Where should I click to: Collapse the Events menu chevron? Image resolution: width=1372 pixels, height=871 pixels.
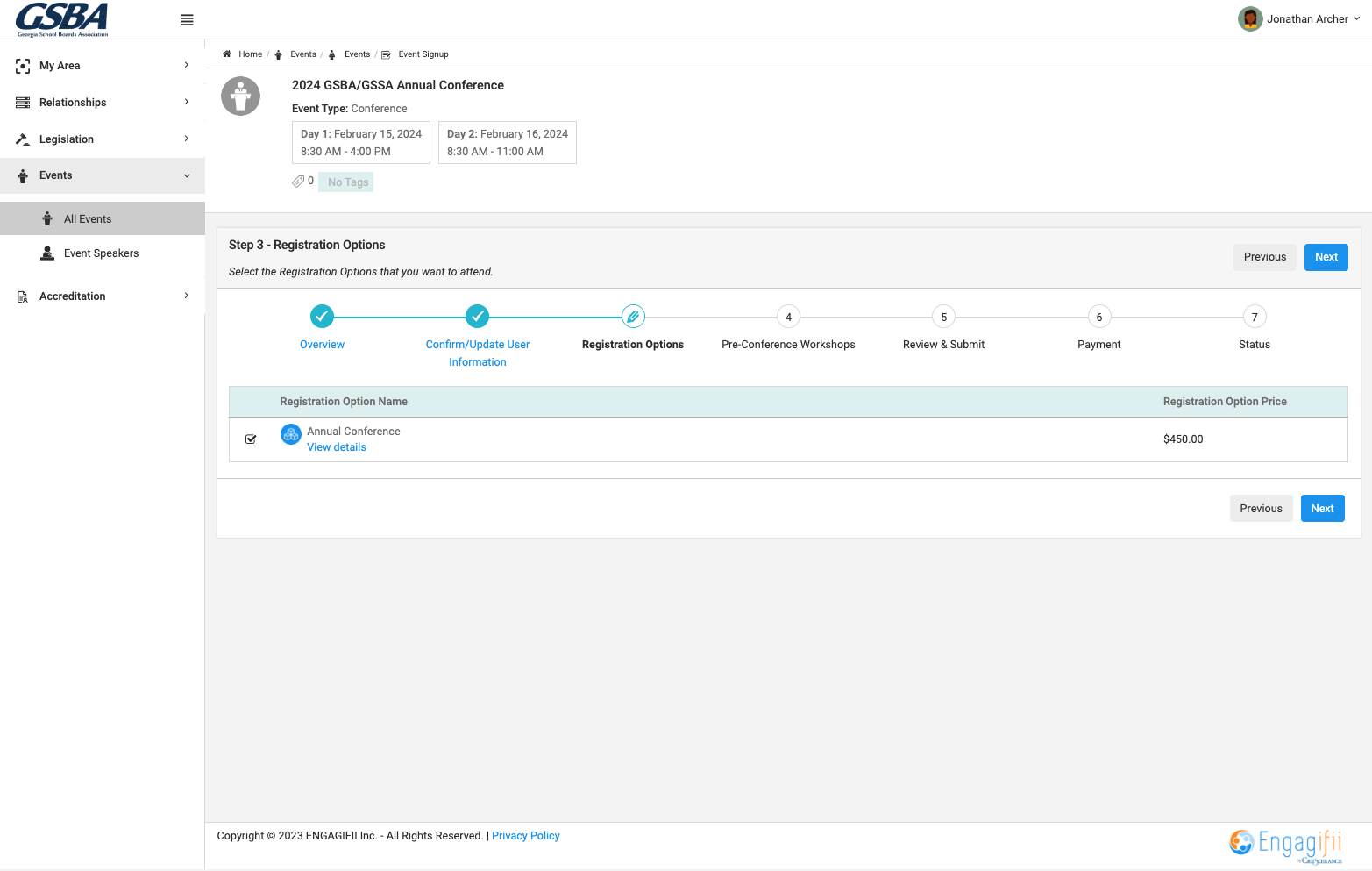(187, 175)
